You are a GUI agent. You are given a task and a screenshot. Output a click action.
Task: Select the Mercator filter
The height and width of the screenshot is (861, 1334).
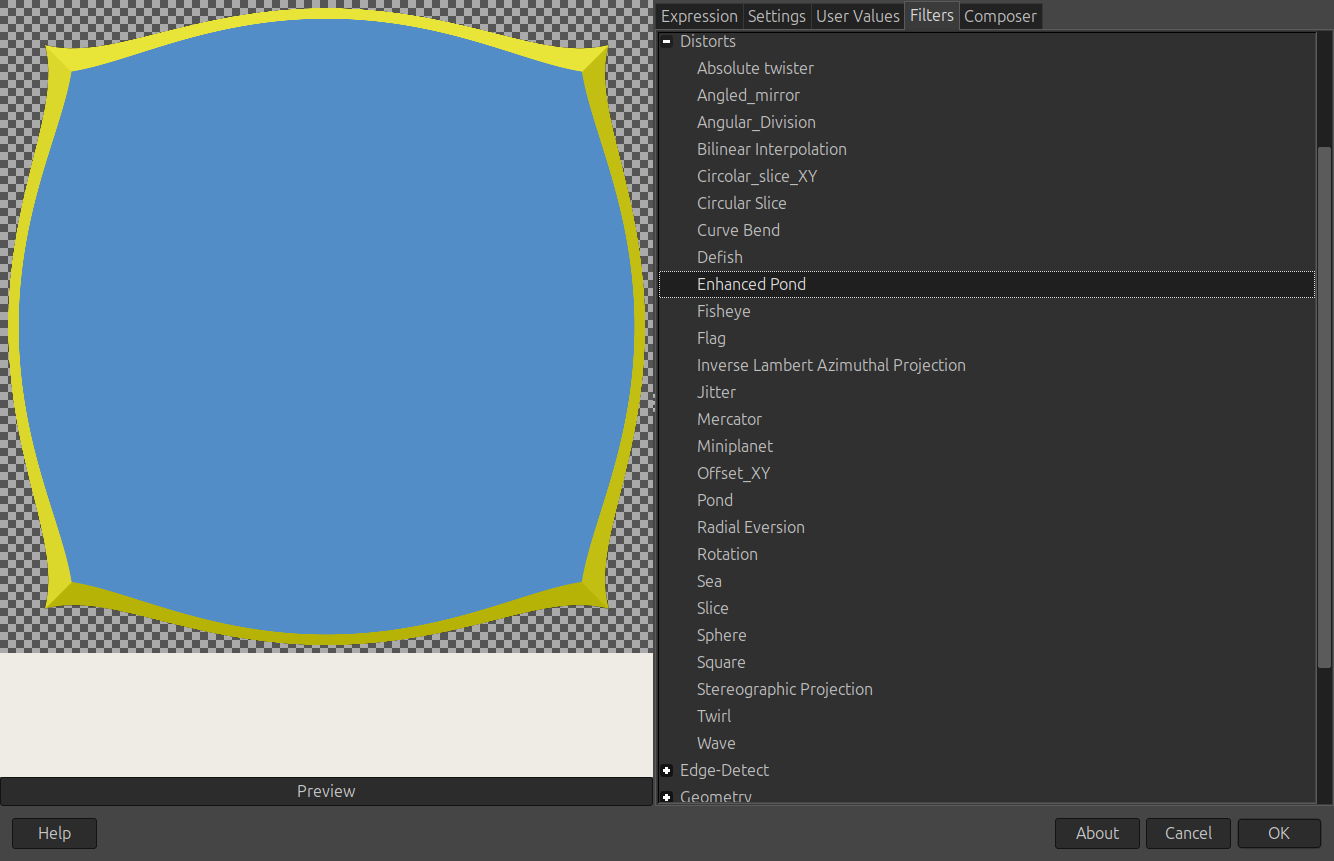729,419
